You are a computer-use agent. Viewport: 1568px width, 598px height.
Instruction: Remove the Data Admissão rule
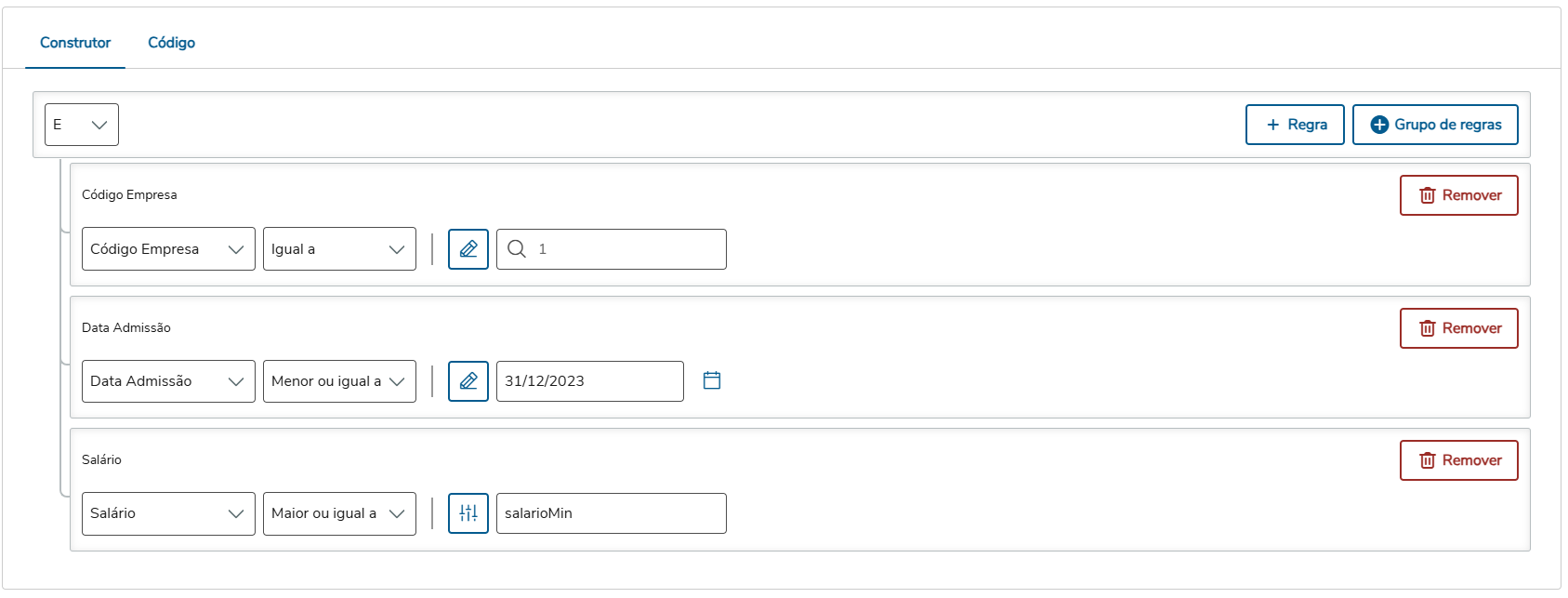1458,328
